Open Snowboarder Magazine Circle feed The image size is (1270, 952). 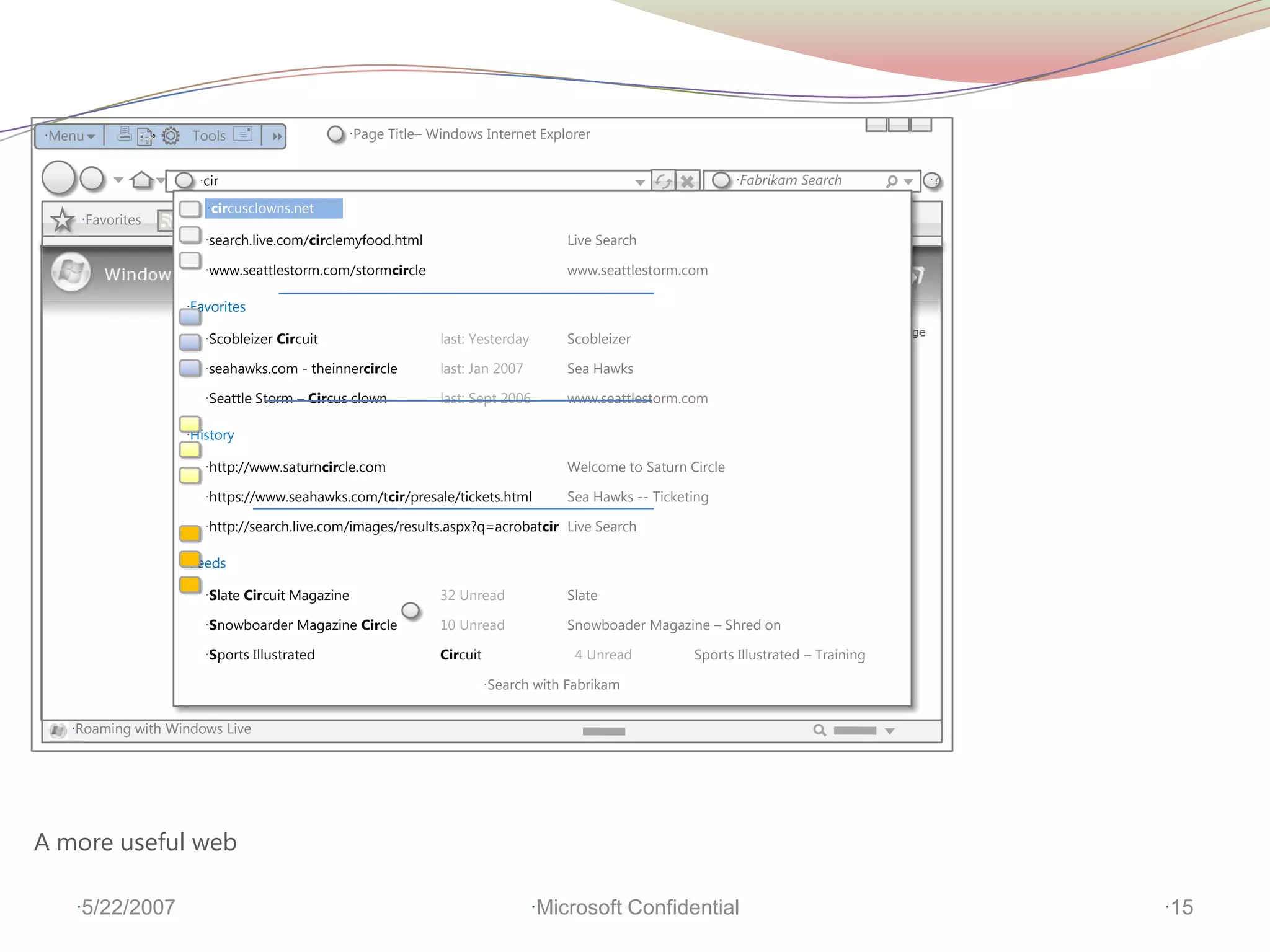303,625
